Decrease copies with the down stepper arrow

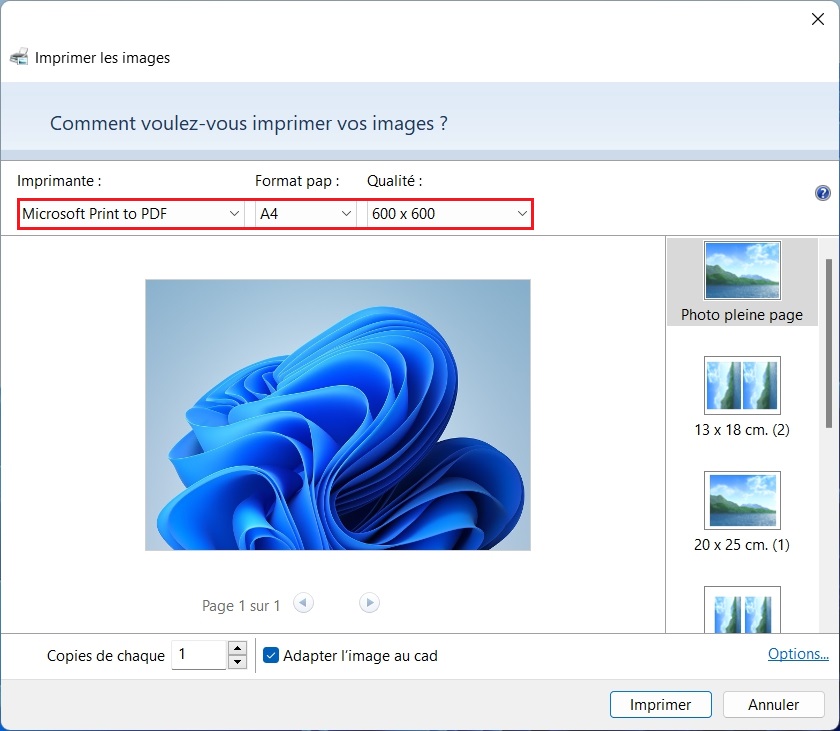click(x=237, y=661)
